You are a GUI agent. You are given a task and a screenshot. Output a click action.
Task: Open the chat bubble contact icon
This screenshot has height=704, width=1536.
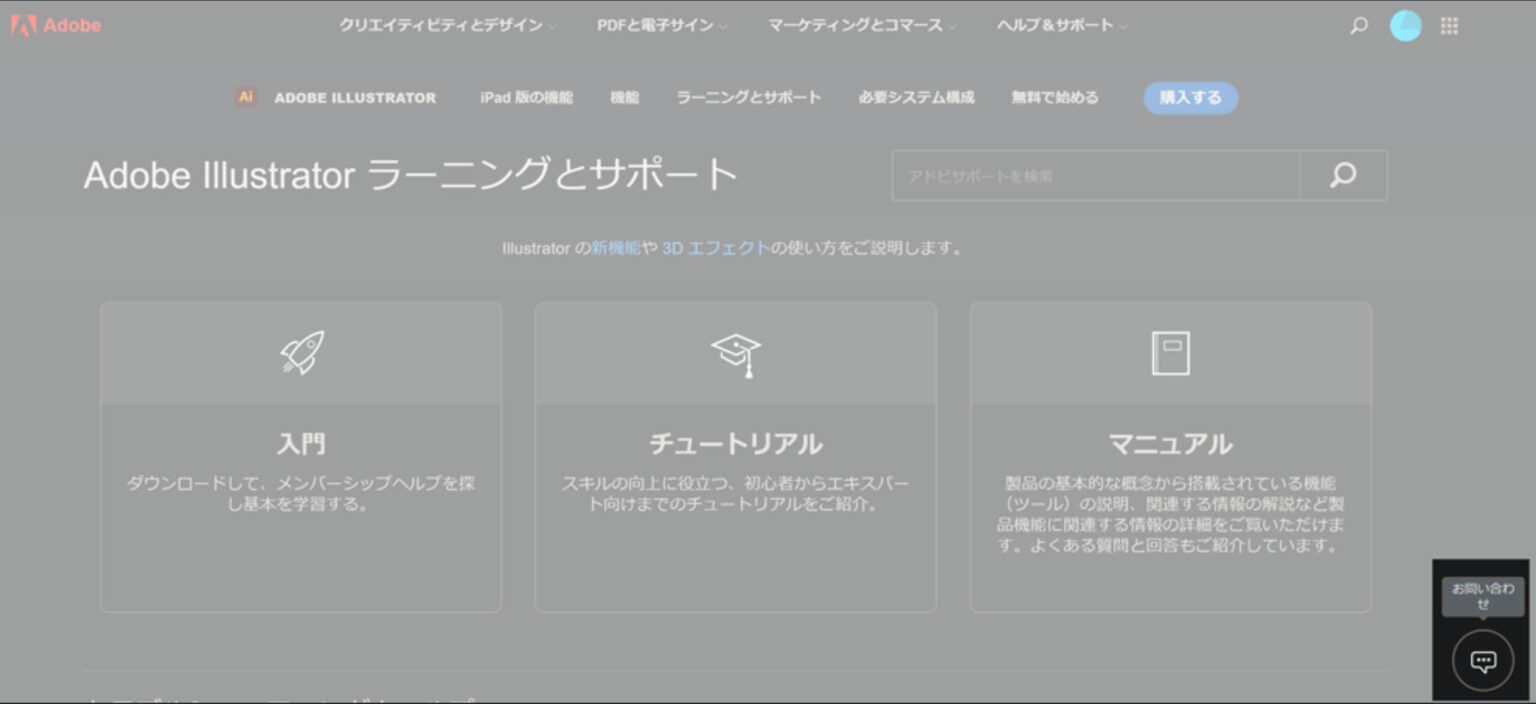(x=1483, y=661)
